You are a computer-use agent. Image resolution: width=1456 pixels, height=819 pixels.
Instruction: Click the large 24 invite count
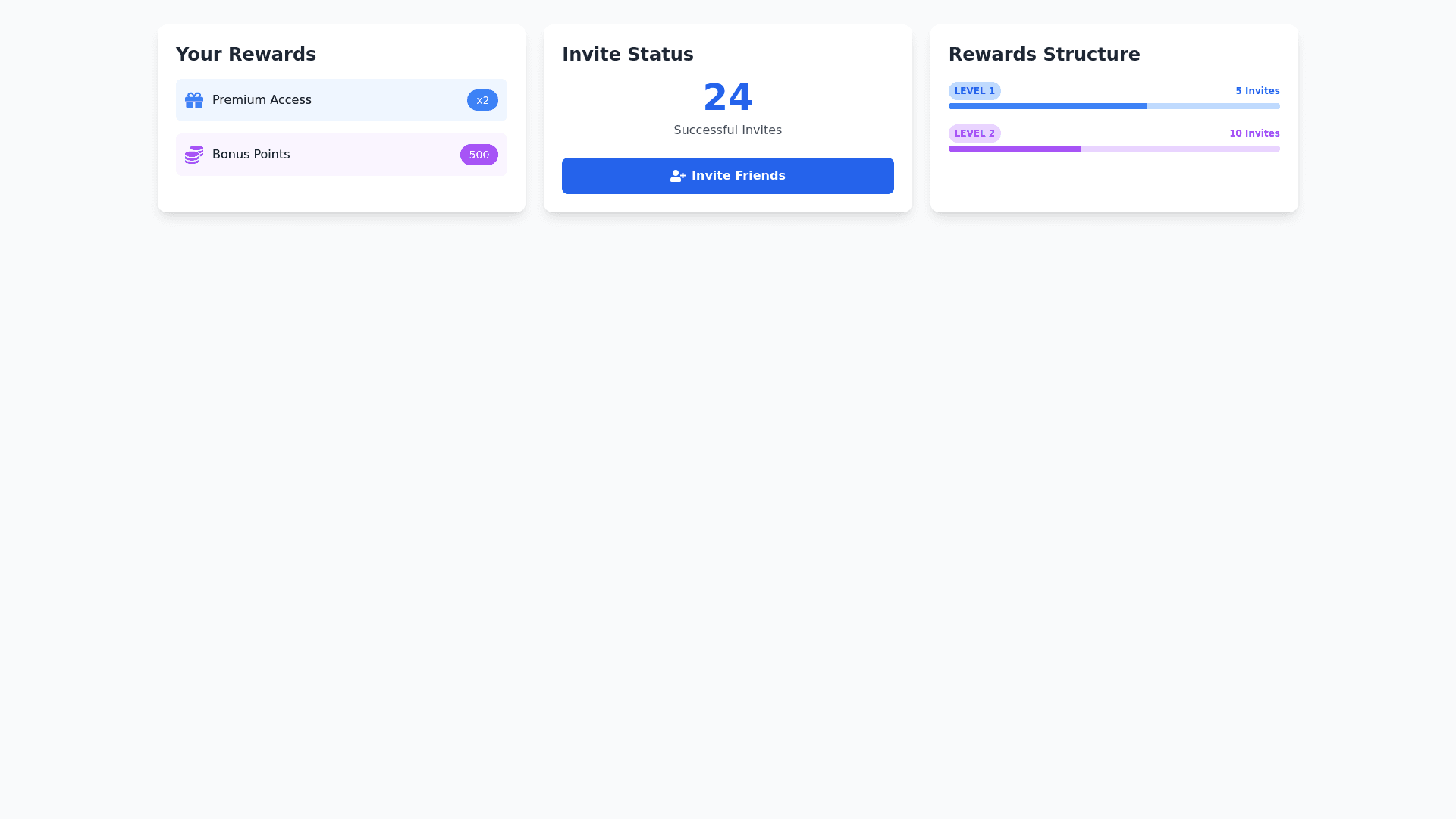(x=727, y=98)
